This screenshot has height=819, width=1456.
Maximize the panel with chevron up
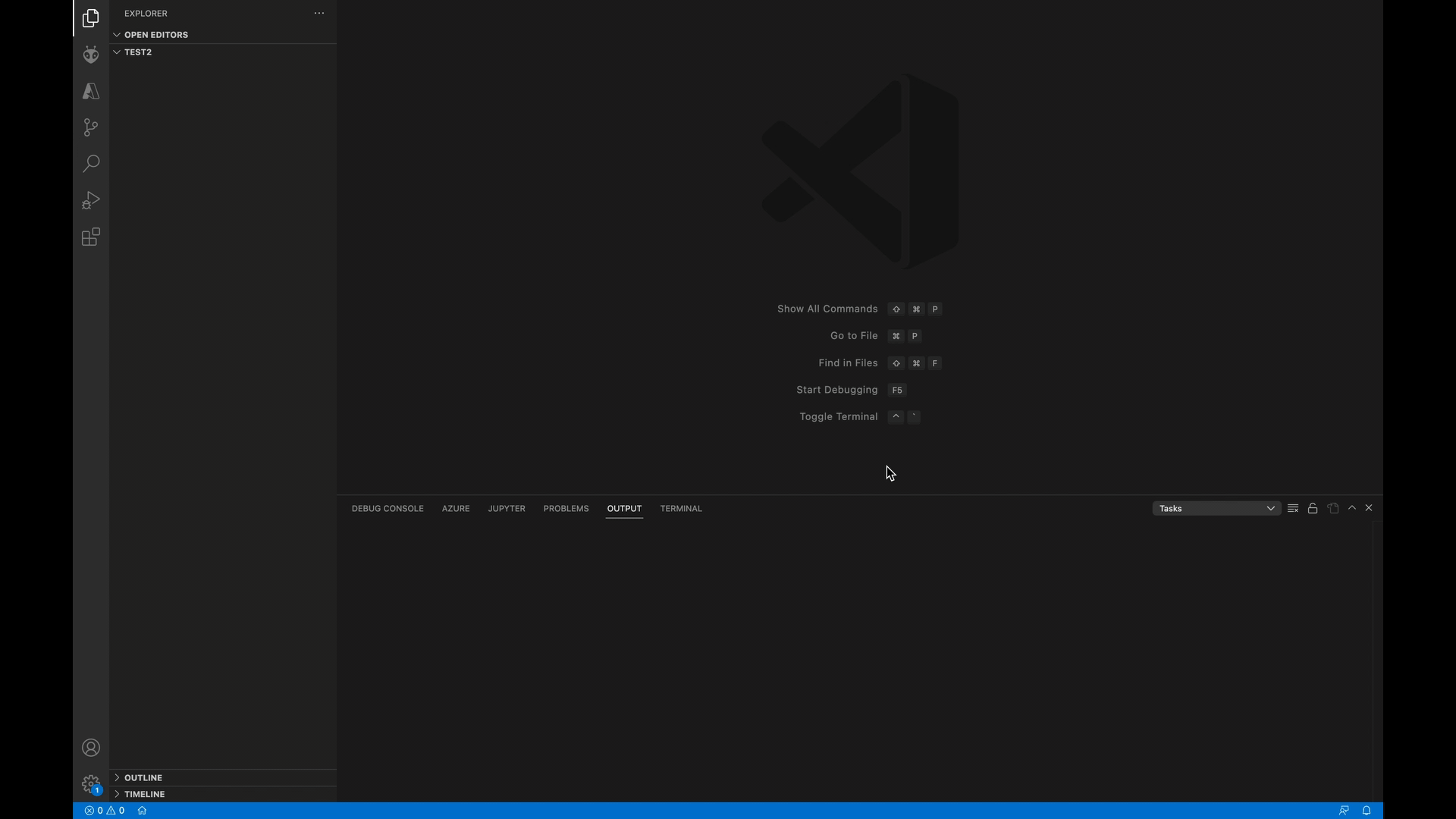click(1352, 508)
